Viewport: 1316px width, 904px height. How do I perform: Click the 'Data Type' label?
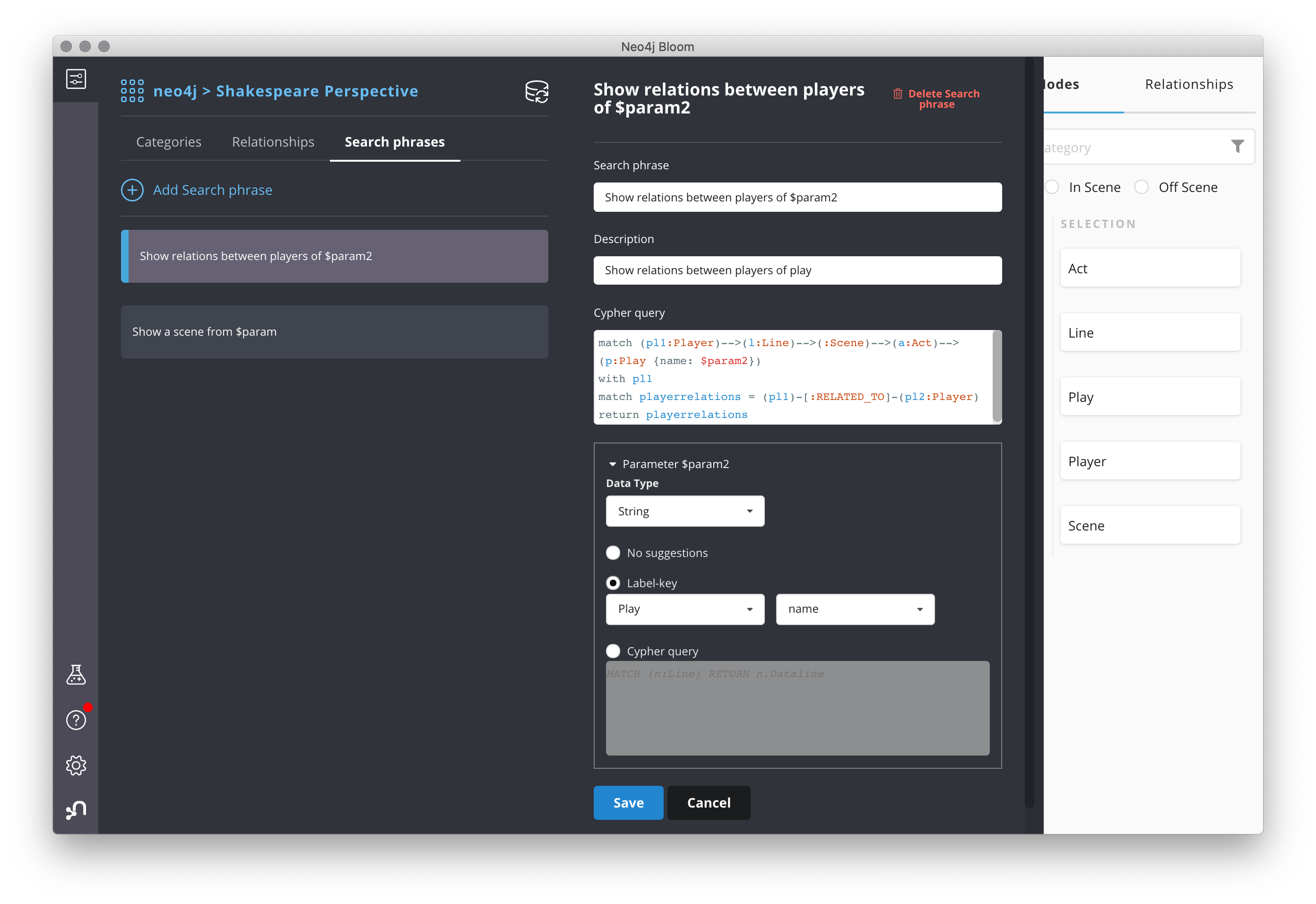[x=632, y=483]
